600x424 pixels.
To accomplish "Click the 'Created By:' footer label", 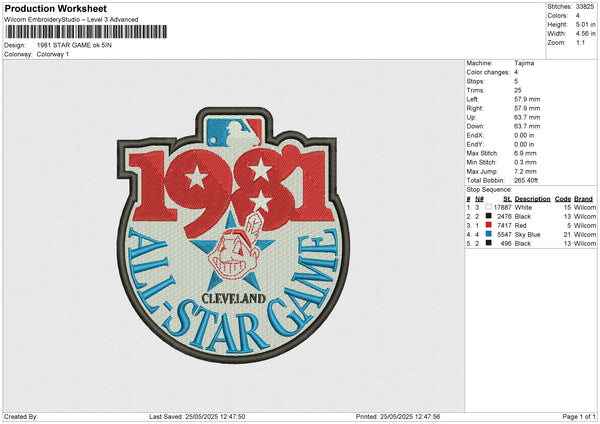I will point(21,416).
